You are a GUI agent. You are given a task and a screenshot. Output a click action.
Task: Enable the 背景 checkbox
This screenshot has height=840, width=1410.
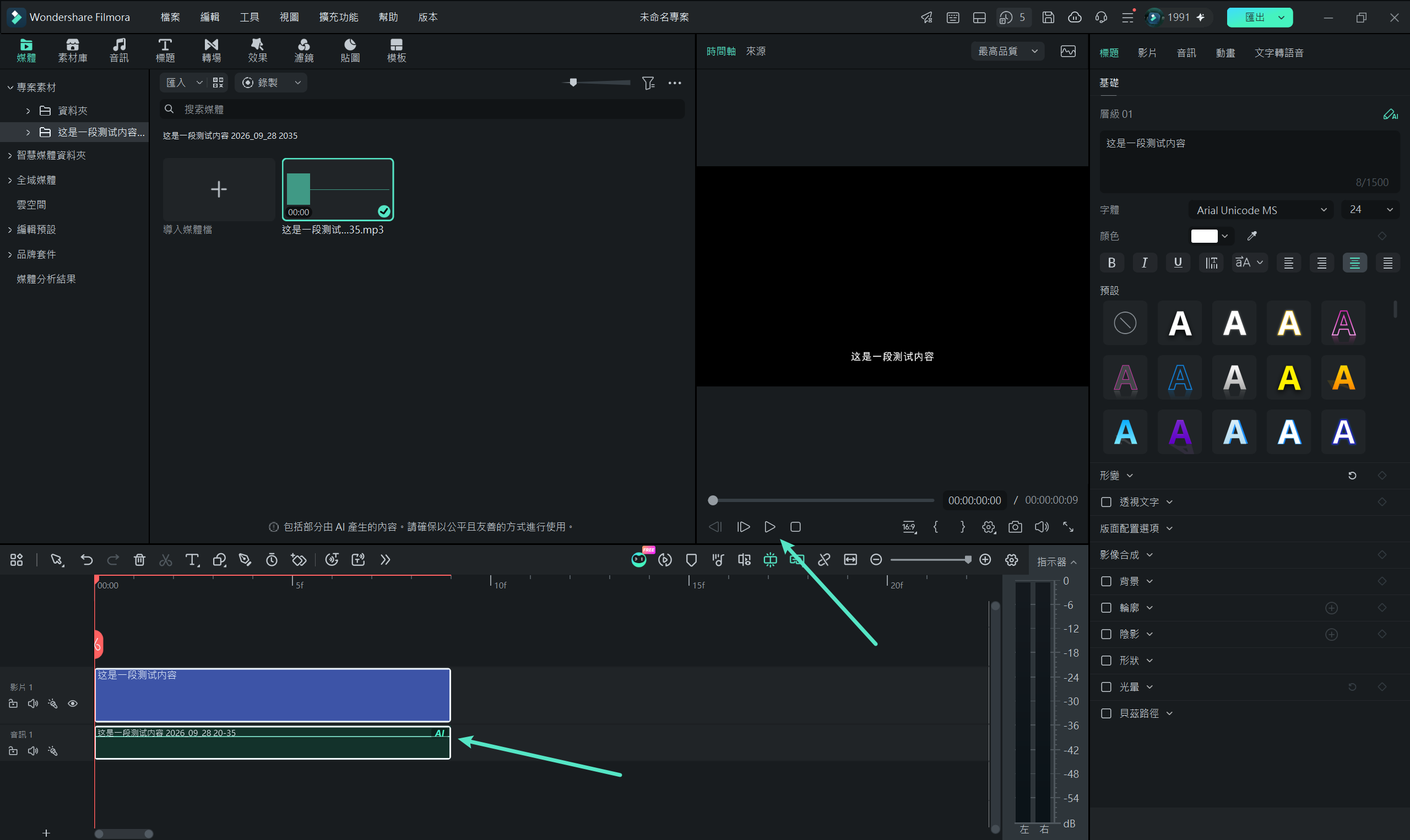pos(1106,581)
